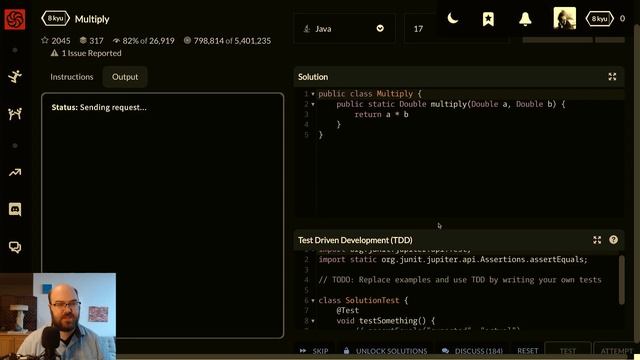This screenshot has width=640, height=360.
Task: Click the Solution panel header title
Action: point(313,77)
